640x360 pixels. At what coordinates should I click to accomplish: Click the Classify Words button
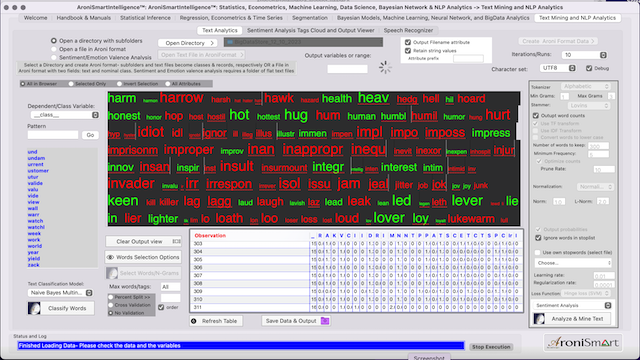click(x=61, y=308)
